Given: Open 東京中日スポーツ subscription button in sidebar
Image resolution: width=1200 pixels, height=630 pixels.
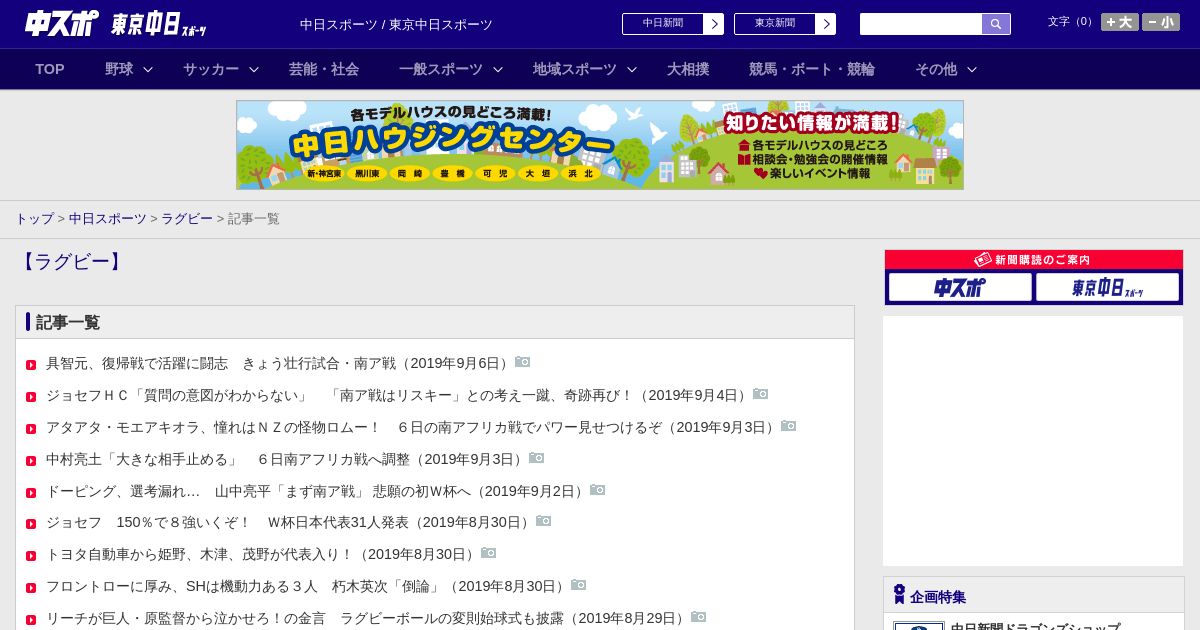Looking at the screenshot, I should coord(1107,287).
